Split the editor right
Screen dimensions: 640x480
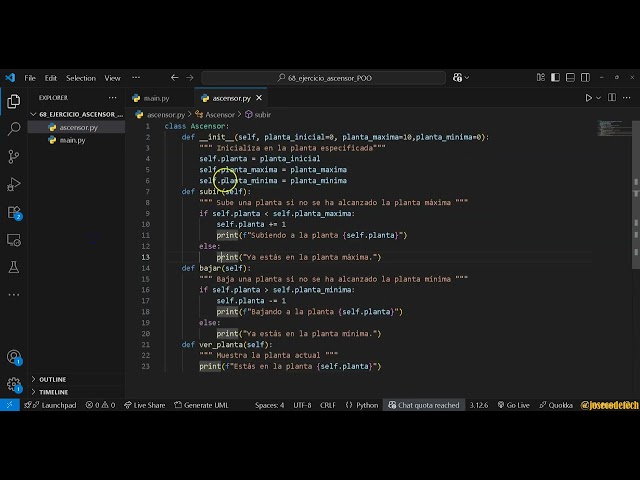(x=612, y=98)
